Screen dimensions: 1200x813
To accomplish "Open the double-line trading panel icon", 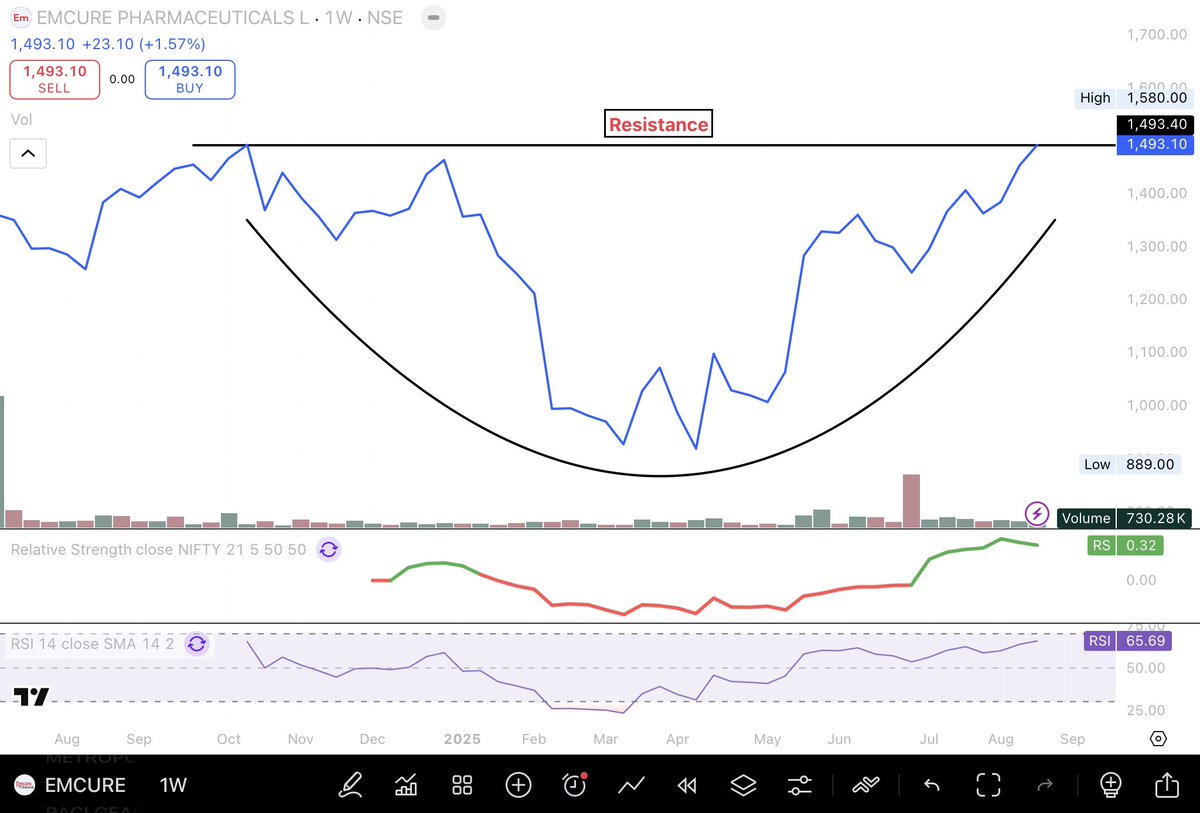I will click(x=864, y=785).
